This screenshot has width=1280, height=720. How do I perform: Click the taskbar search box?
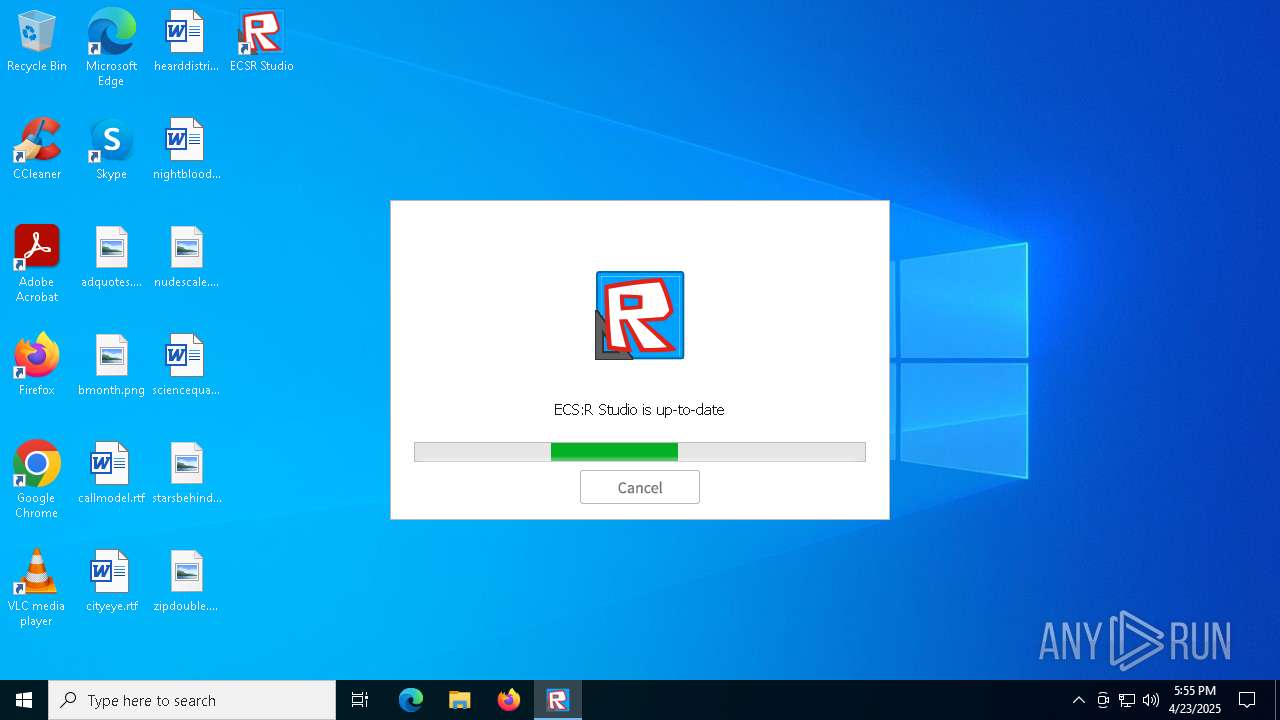192,700
